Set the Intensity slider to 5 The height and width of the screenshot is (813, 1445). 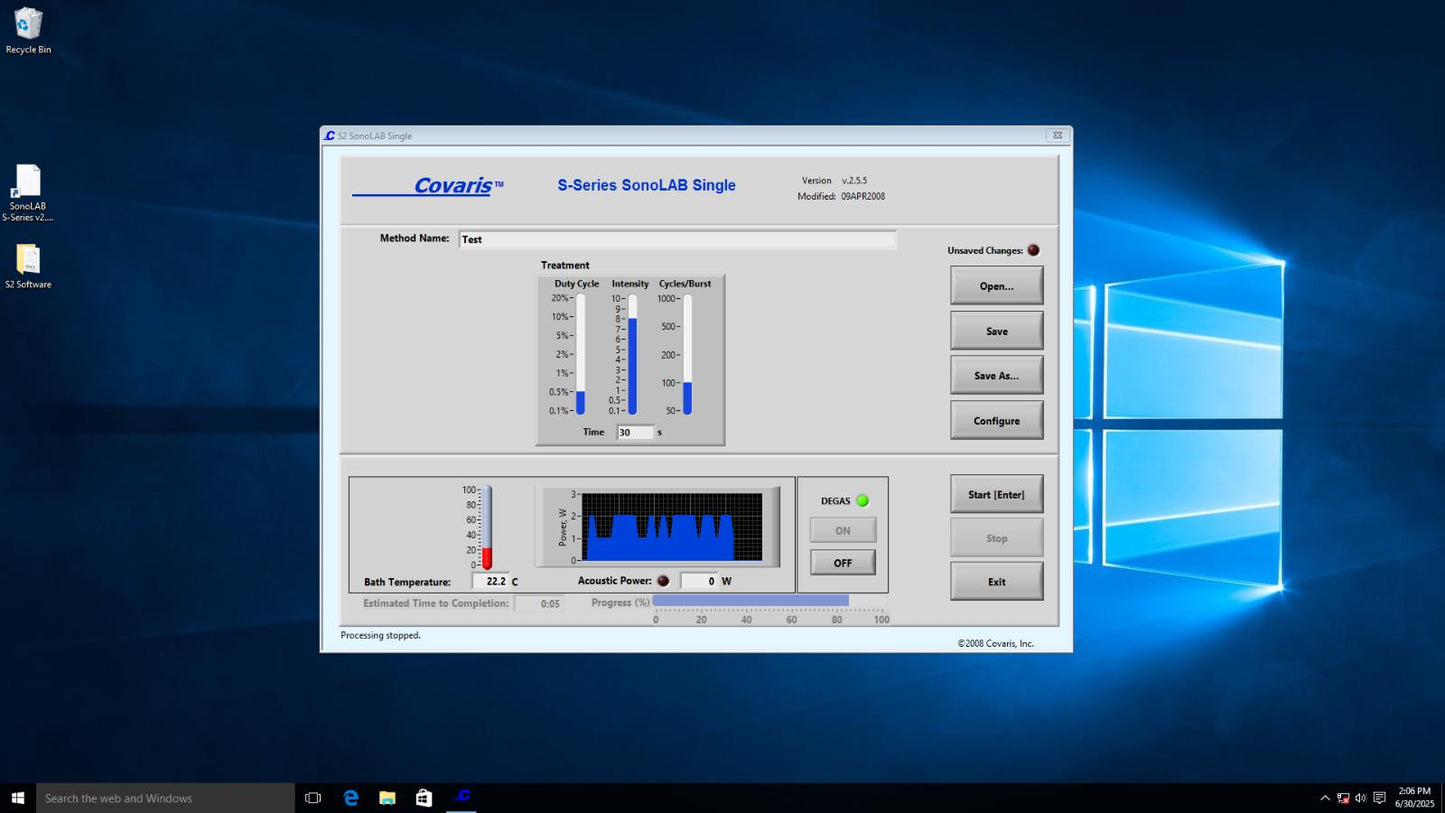tap(632, 349)
